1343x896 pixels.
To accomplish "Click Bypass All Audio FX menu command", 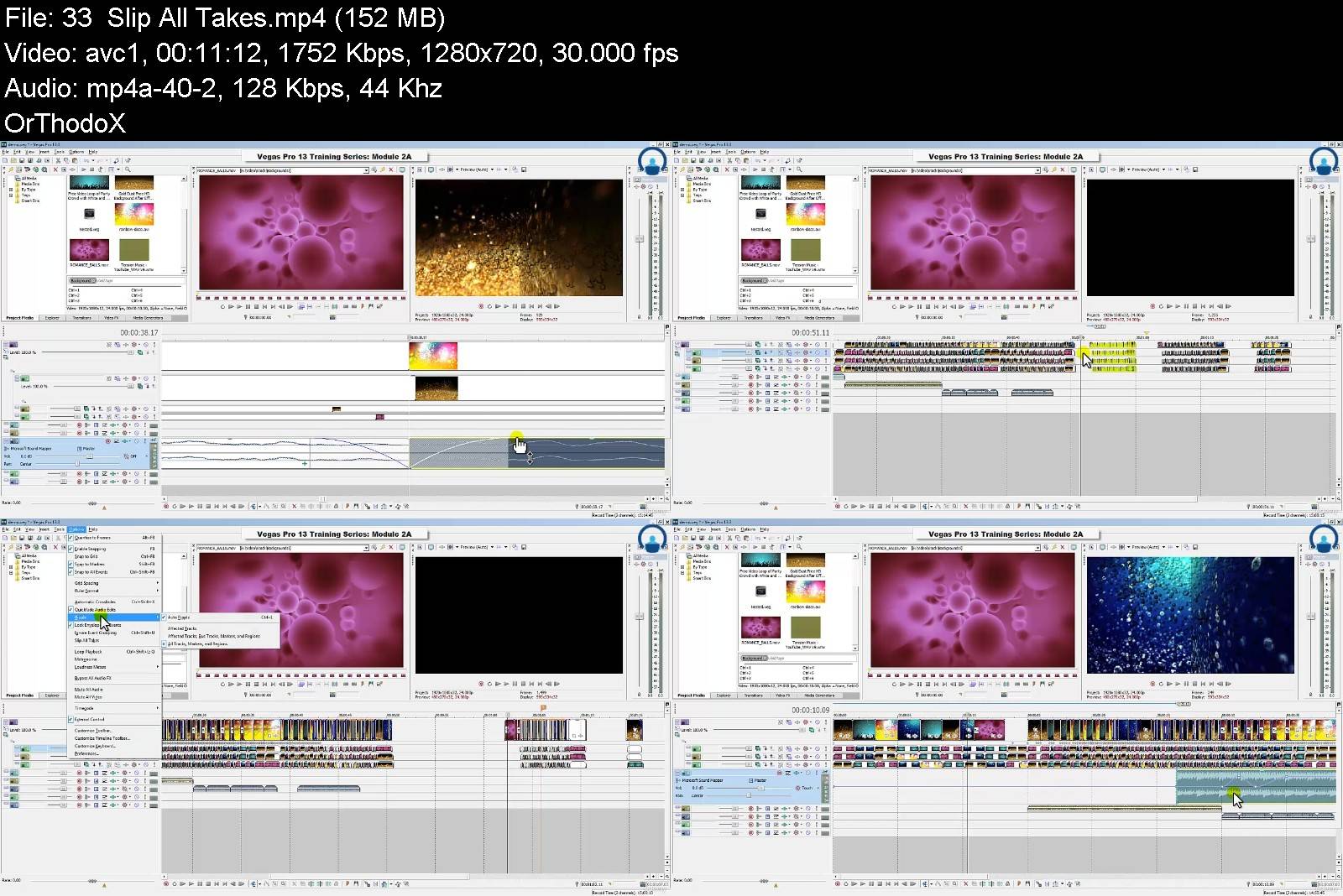I will pos(114,678).
